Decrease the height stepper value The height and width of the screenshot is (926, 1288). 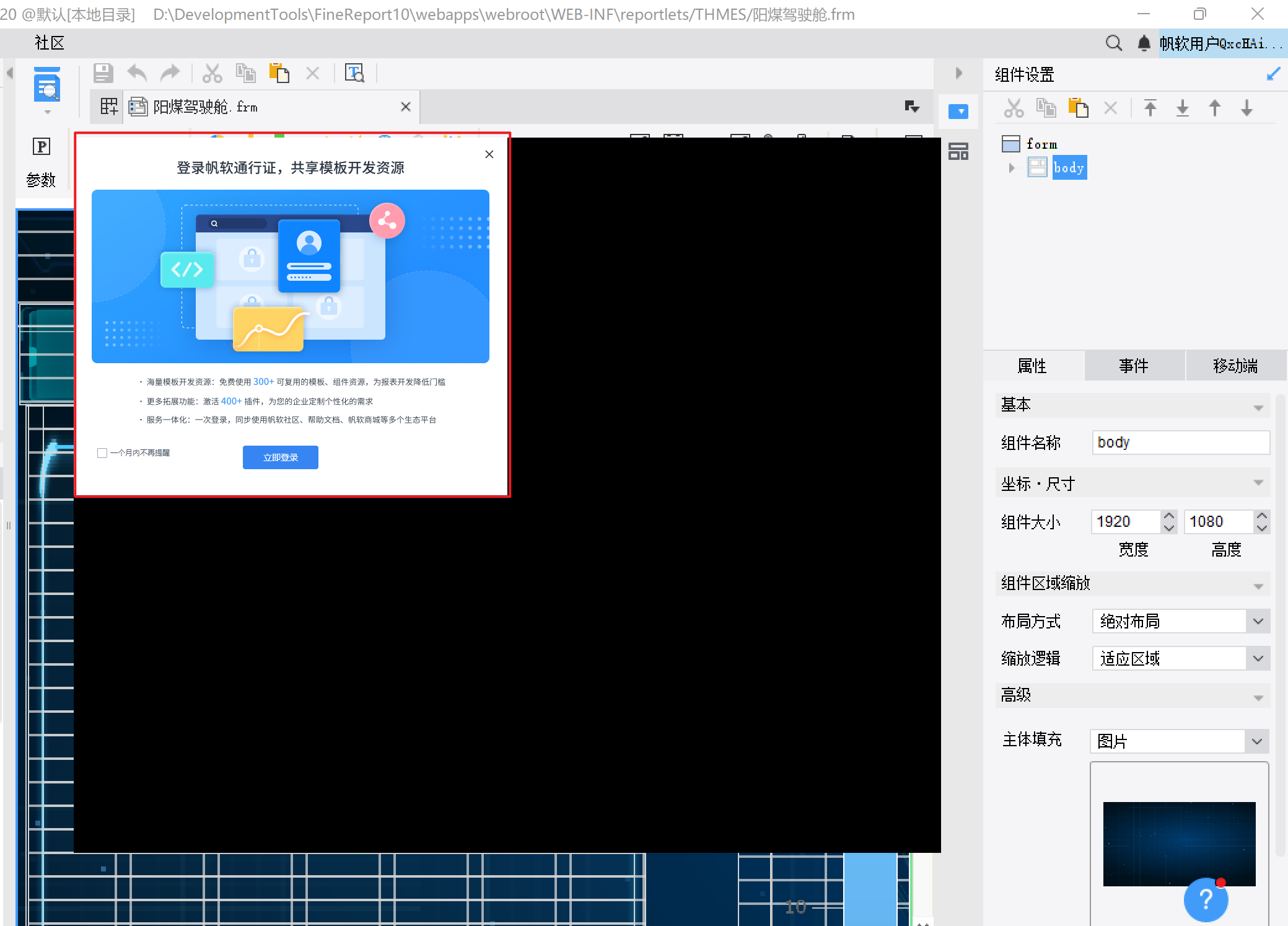(x=1262, y=527)
